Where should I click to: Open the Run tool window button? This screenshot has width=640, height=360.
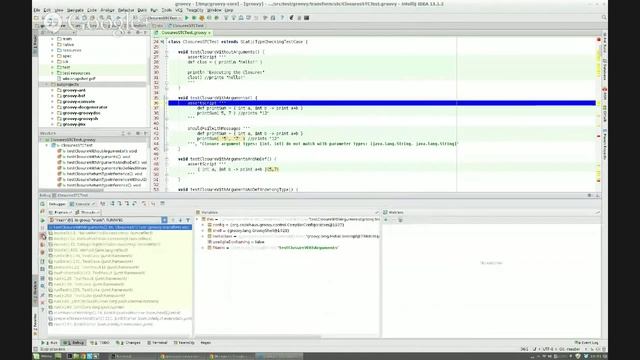(49, 343)
